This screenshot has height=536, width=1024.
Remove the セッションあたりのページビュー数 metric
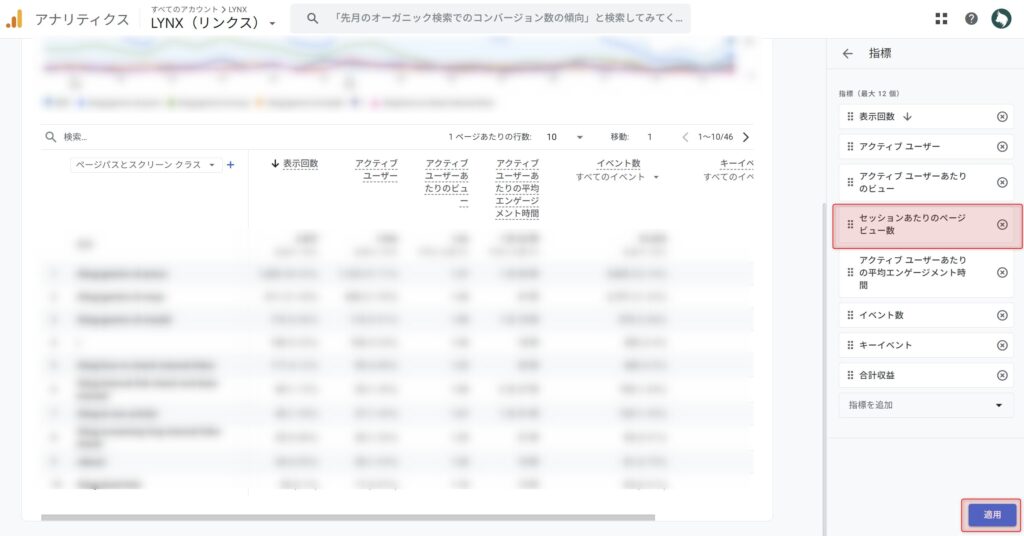coord(1002,225)
